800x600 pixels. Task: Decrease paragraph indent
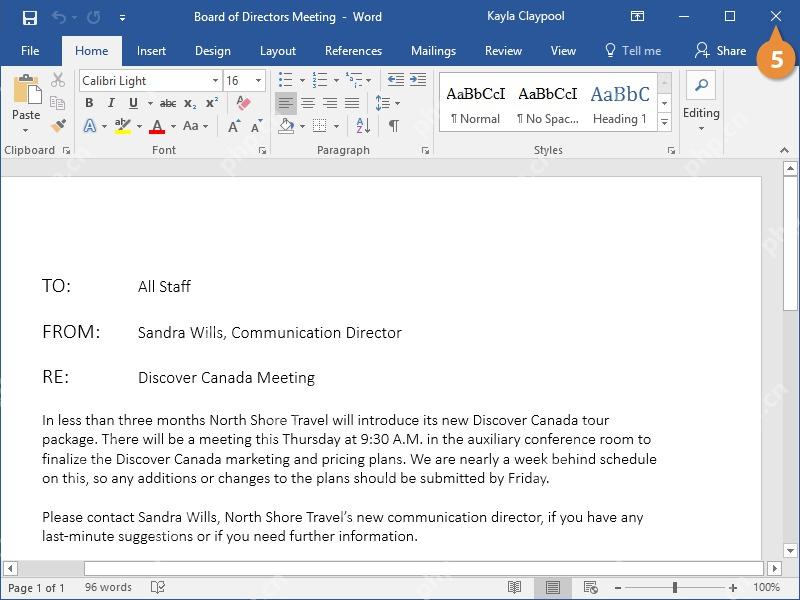[x=395, y=80]
